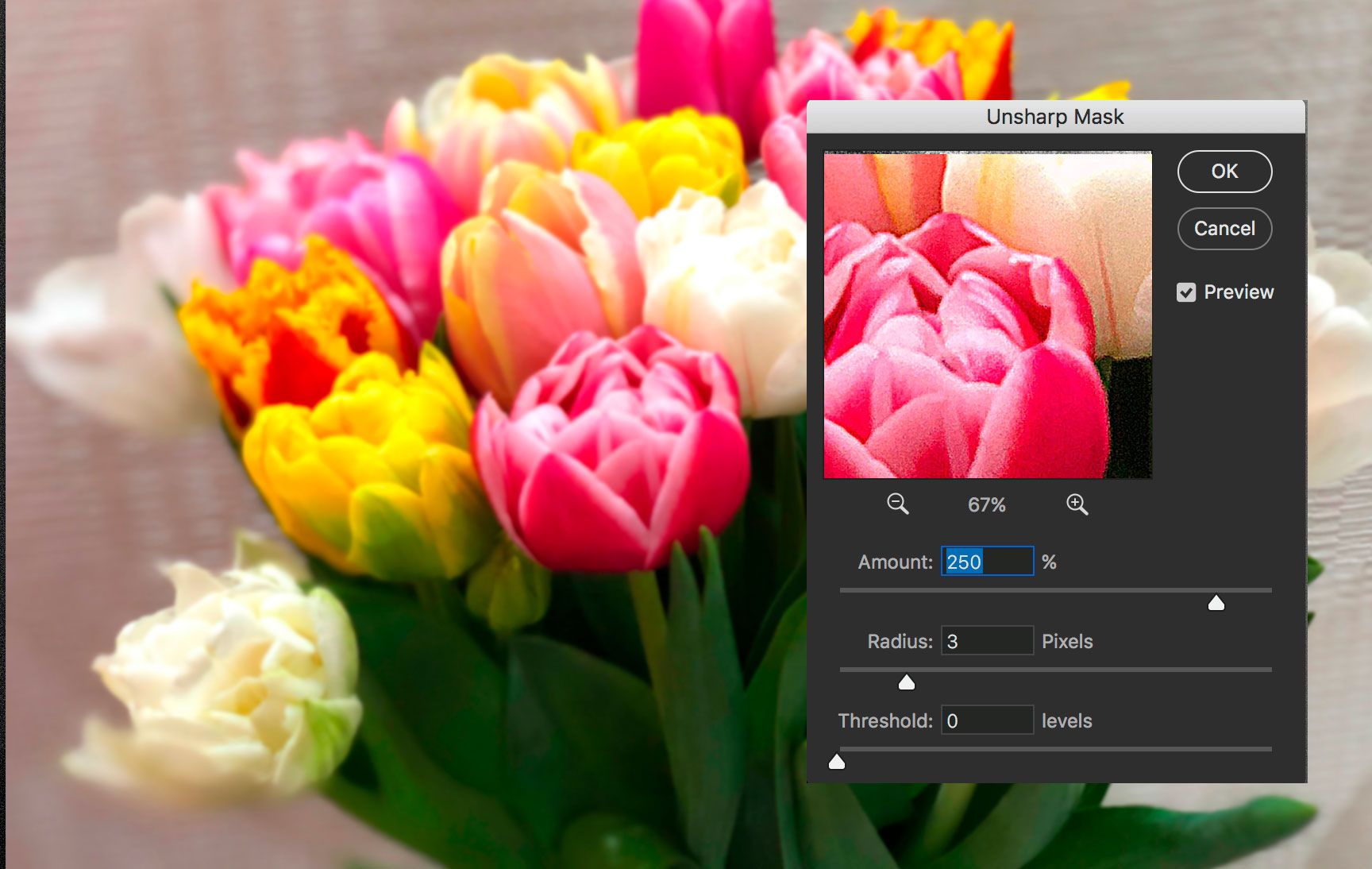Click the 67% zoom percentage label

tap(986, 504)
